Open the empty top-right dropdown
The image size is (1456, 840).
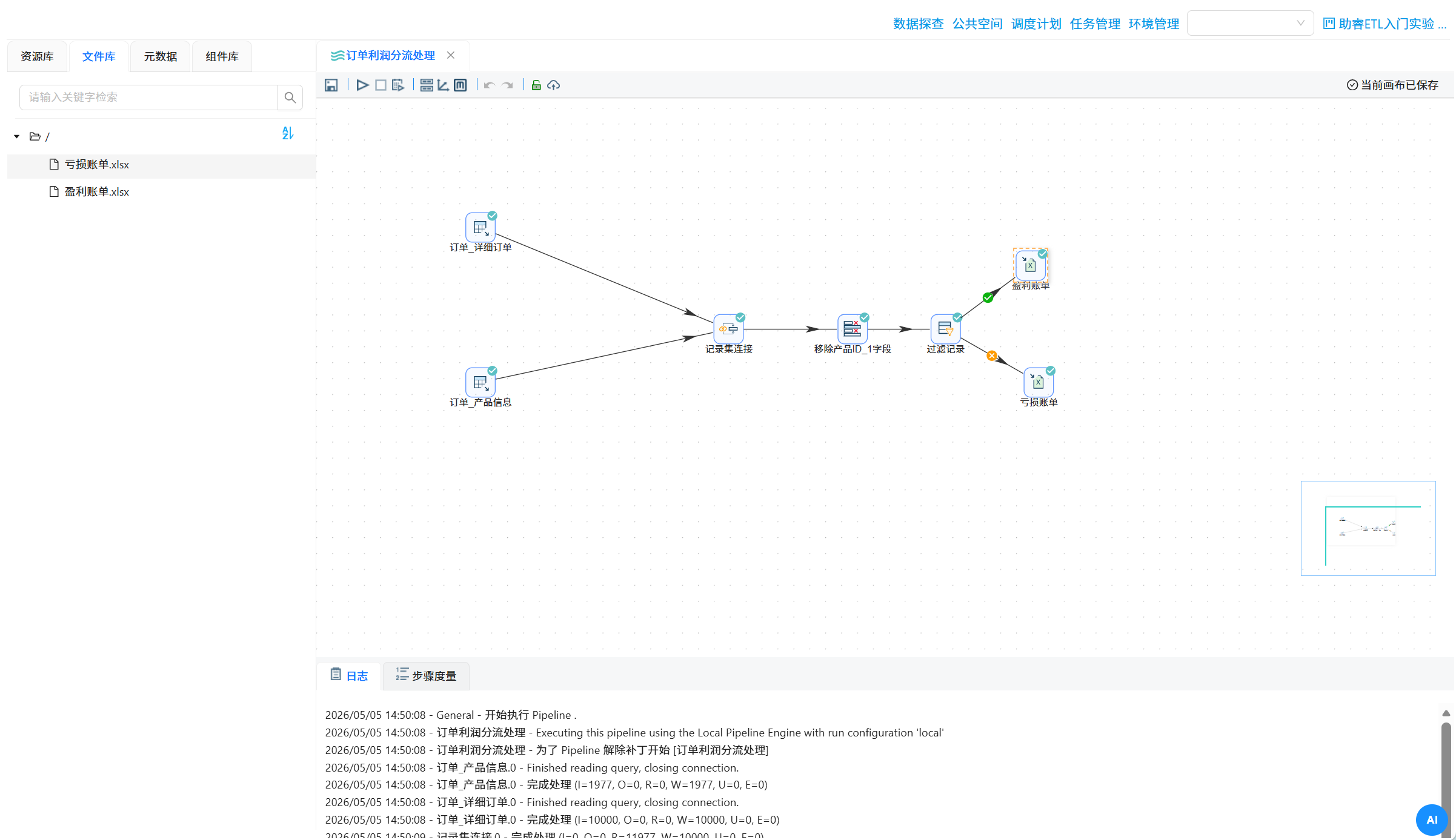1250,23
